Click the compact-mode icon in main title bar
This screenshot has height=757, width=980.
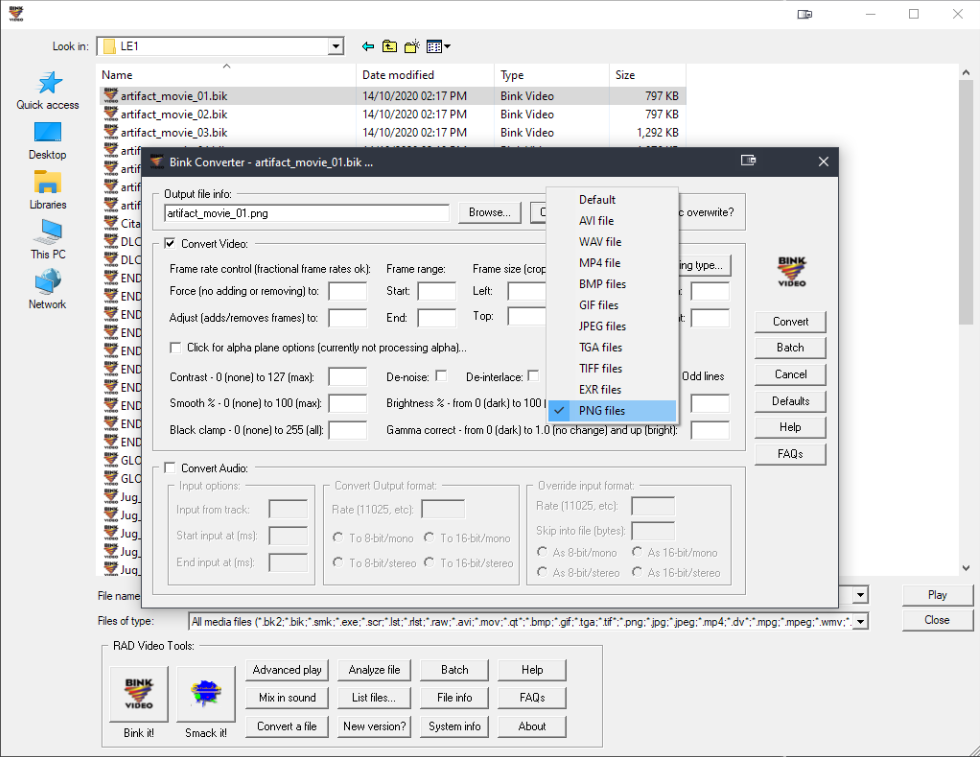click(x=804, y=14)
